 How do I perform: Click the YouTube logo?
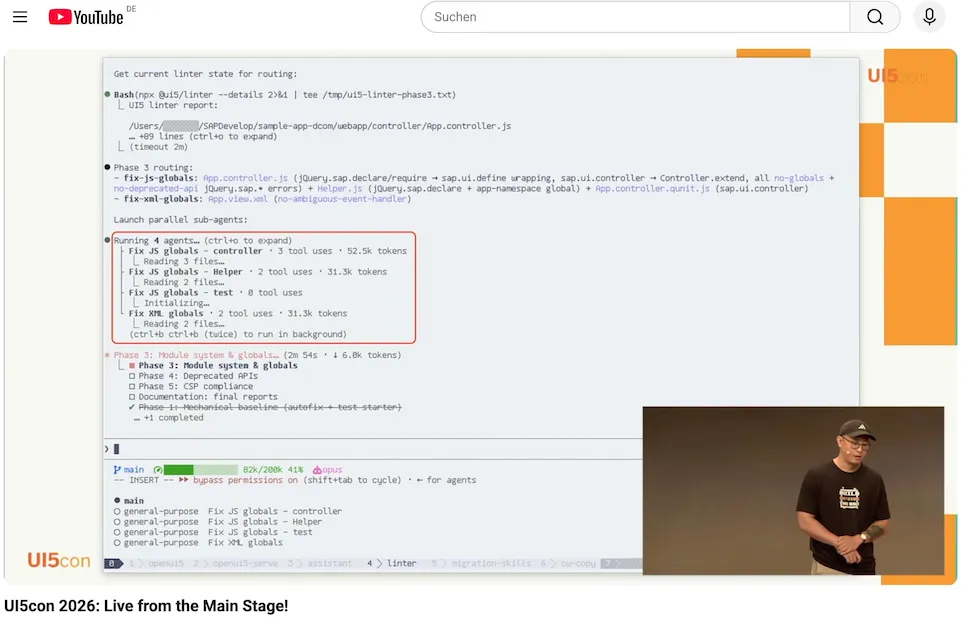coord(86,17)
